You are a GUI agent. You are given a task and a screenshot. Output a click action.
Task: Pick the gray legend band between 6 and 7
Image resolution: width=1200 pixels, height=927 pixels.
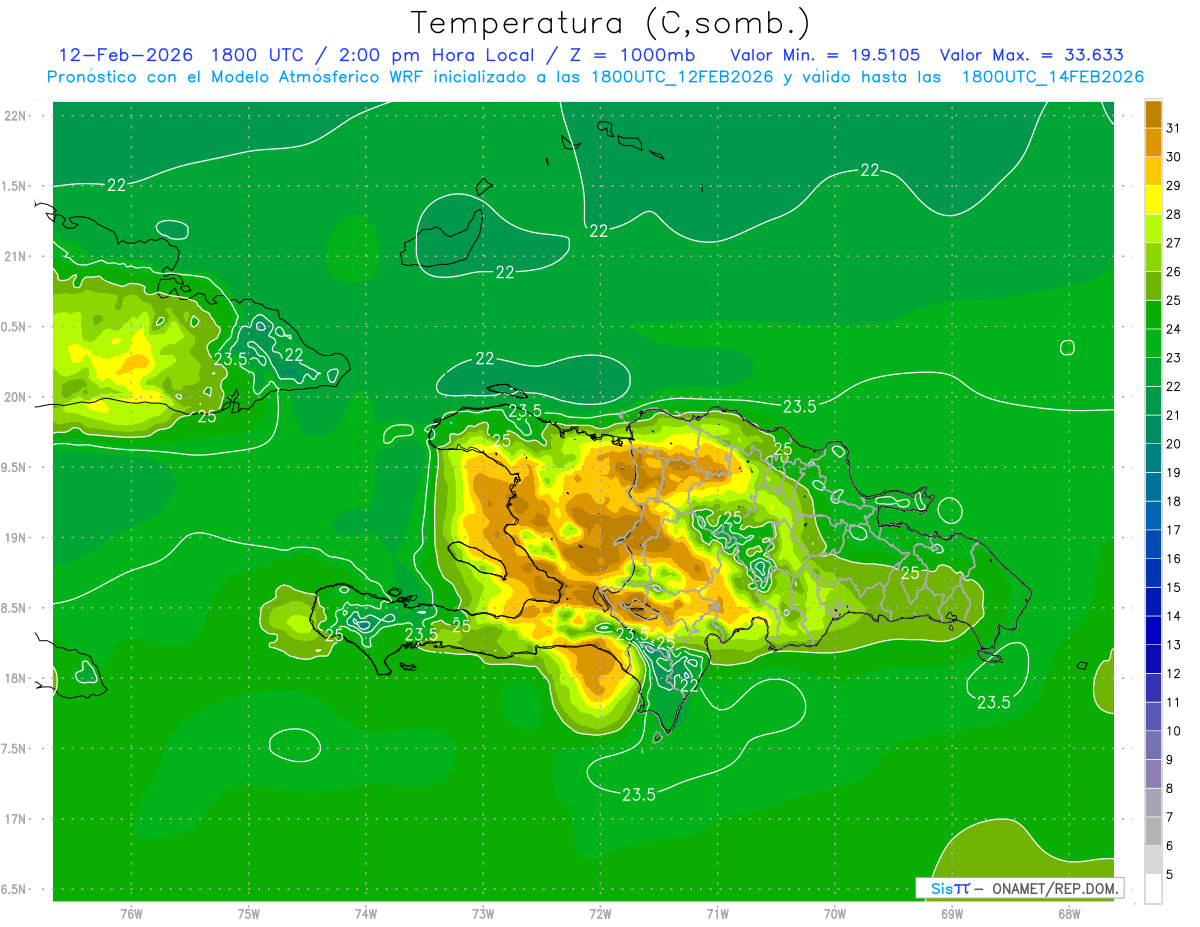1153,831
